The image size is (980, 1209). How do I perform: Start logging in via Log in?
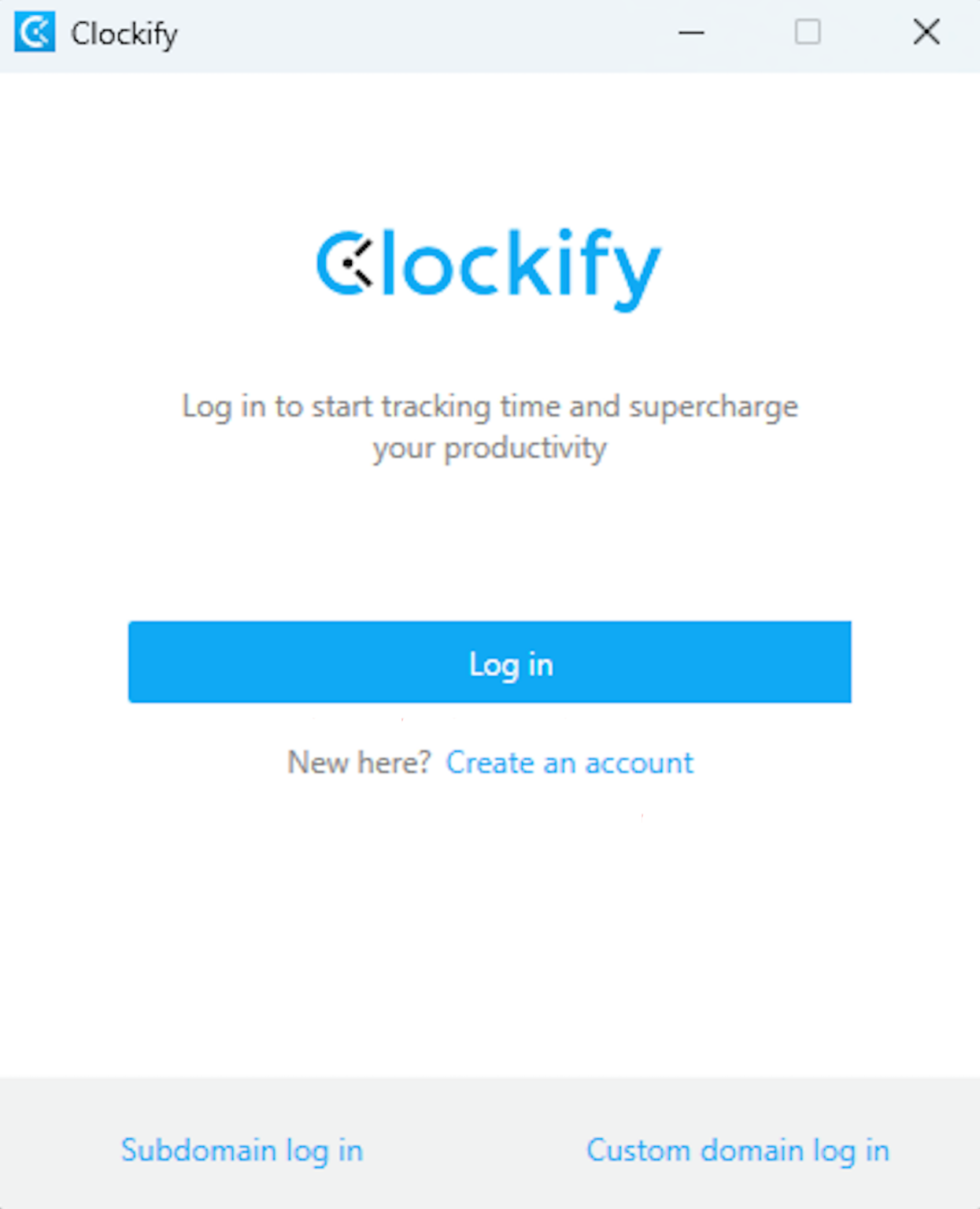pyautogui.click(x=490, y=662)
